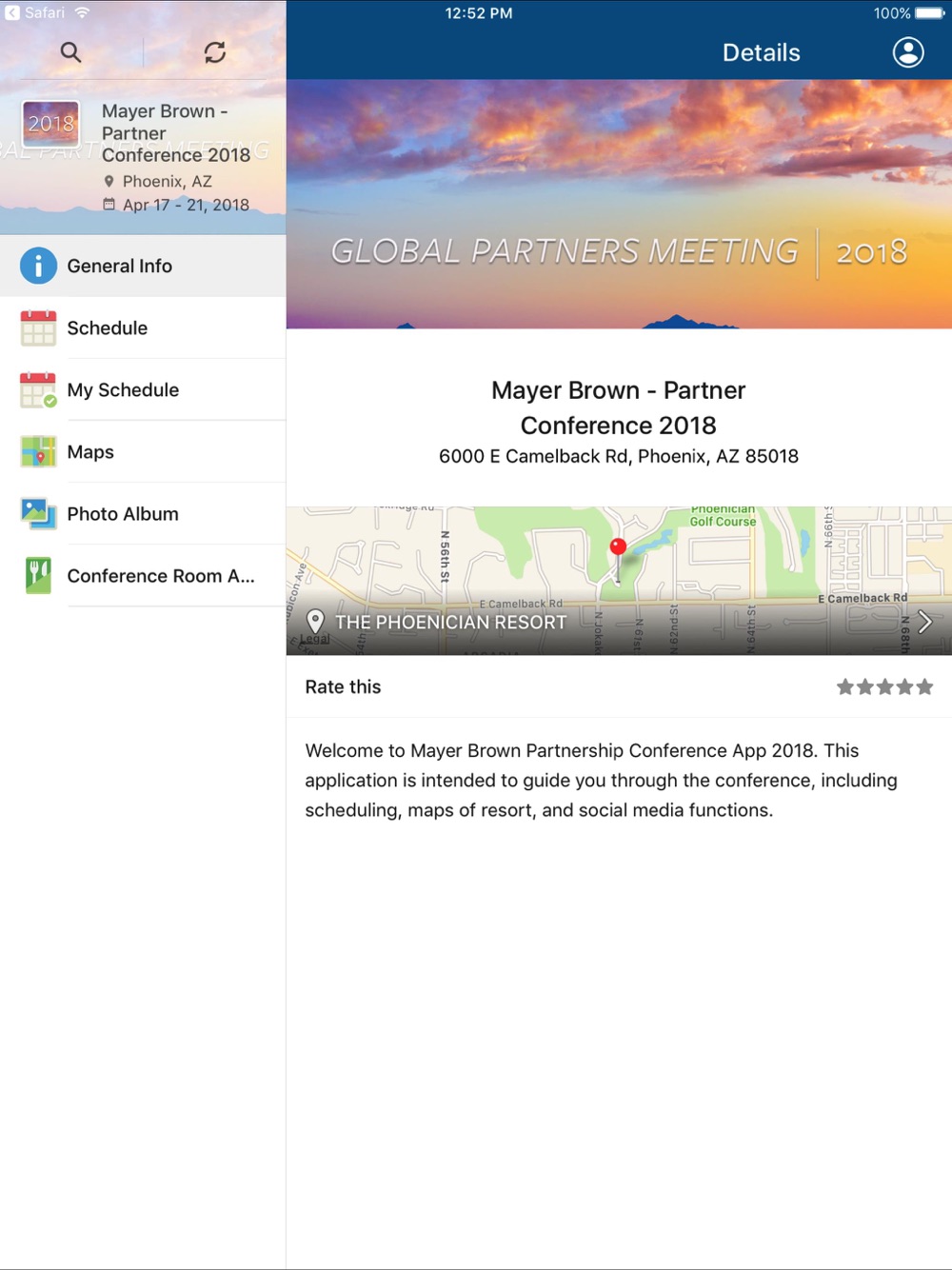Return to Safari via back arrow
Image resolution: width=952 pixels, height=1270 pixels.
pyautogui.click(x=12, y=13)
